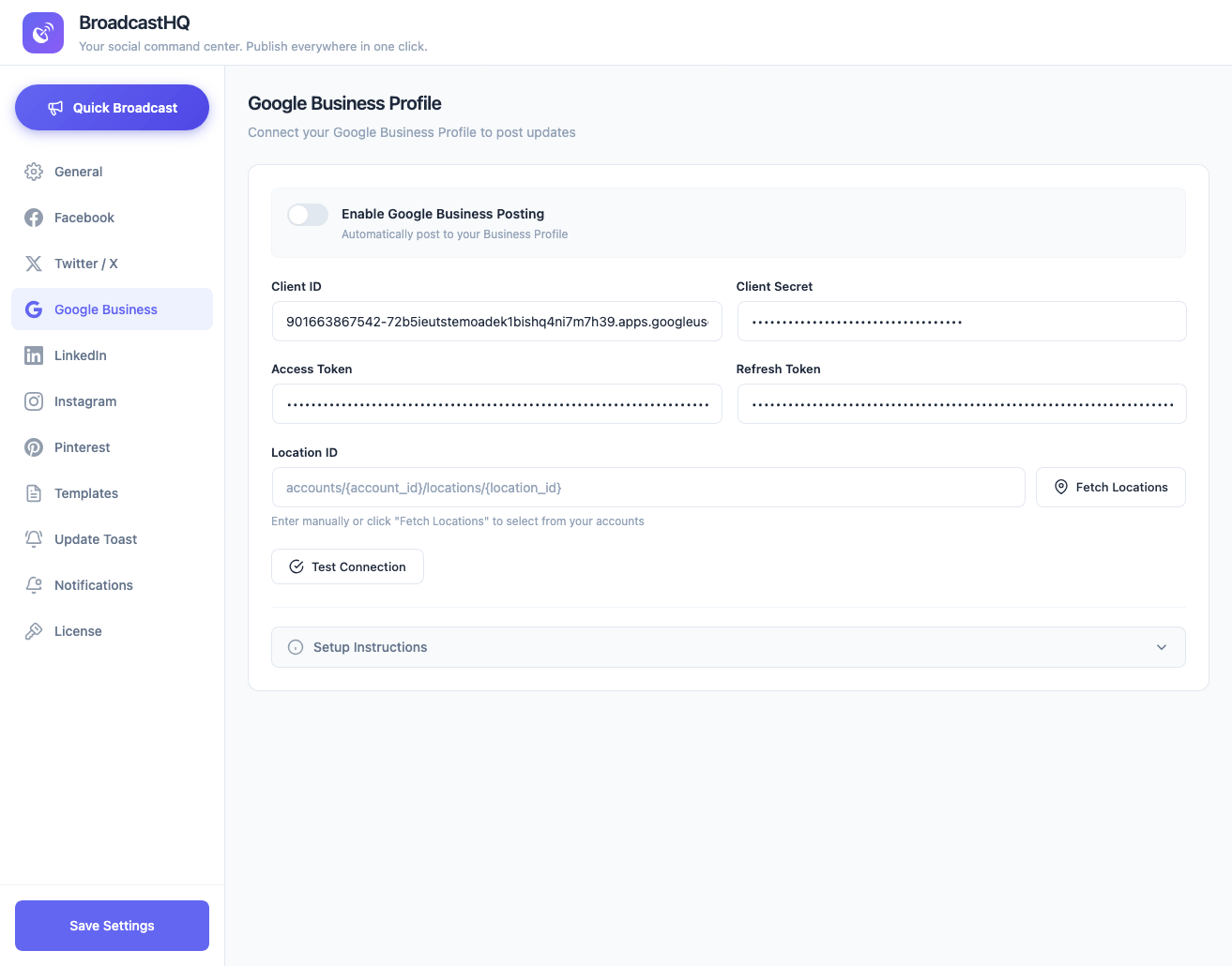Toggle the Enable Google Business Posting switch off
Viewport: 1232px width, 966px height.
307,215
